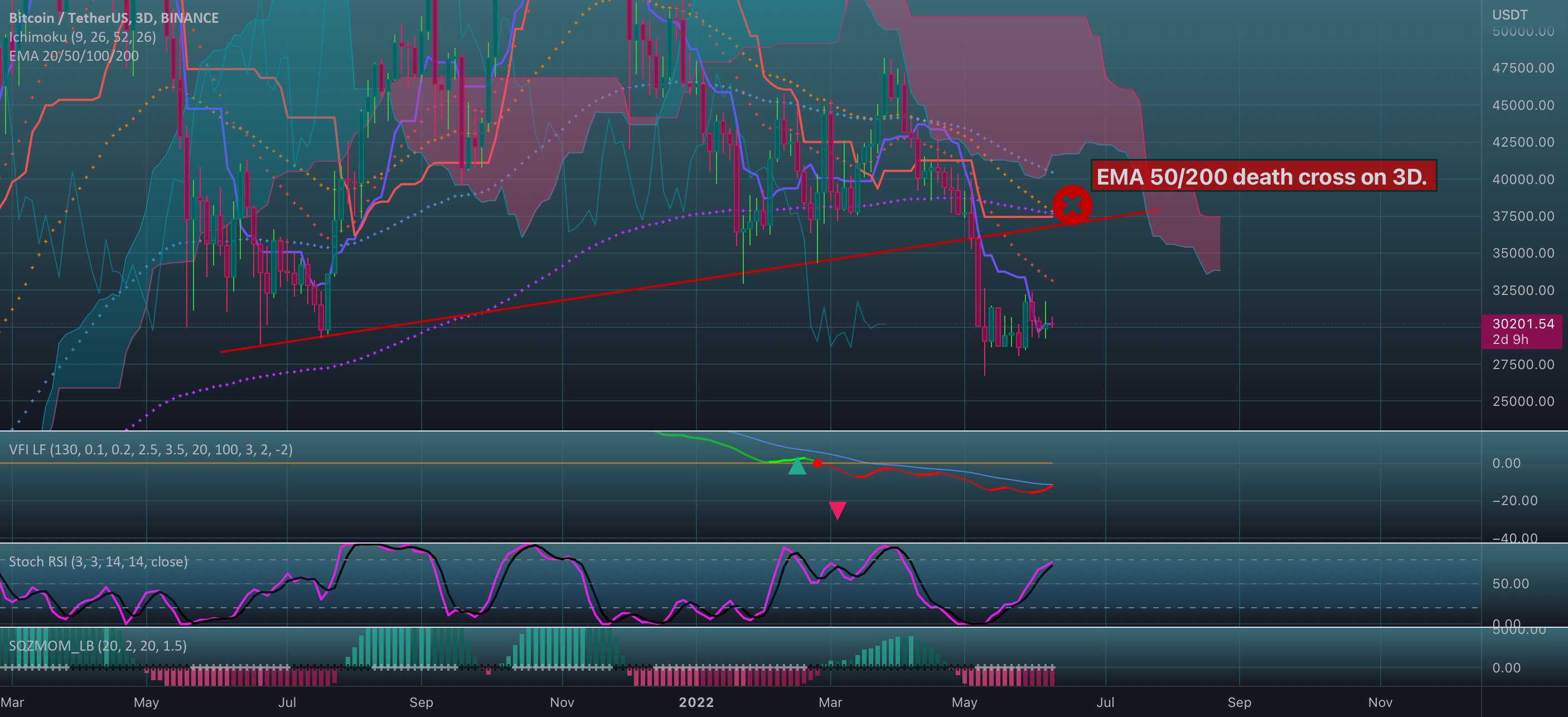Click the 40000.00 price axis value
Screen dimensions: 1568x717
click(1523, 180)
